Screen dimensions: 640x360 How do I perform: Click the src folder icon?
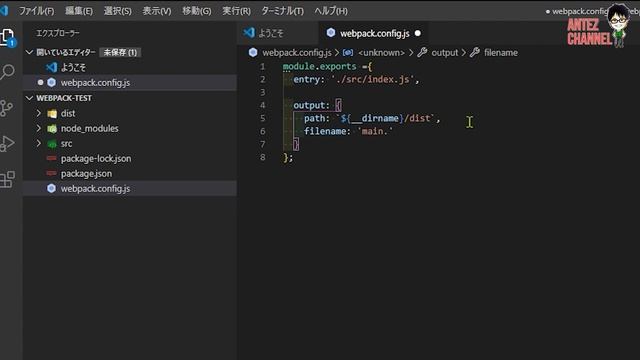click(52, 144)
